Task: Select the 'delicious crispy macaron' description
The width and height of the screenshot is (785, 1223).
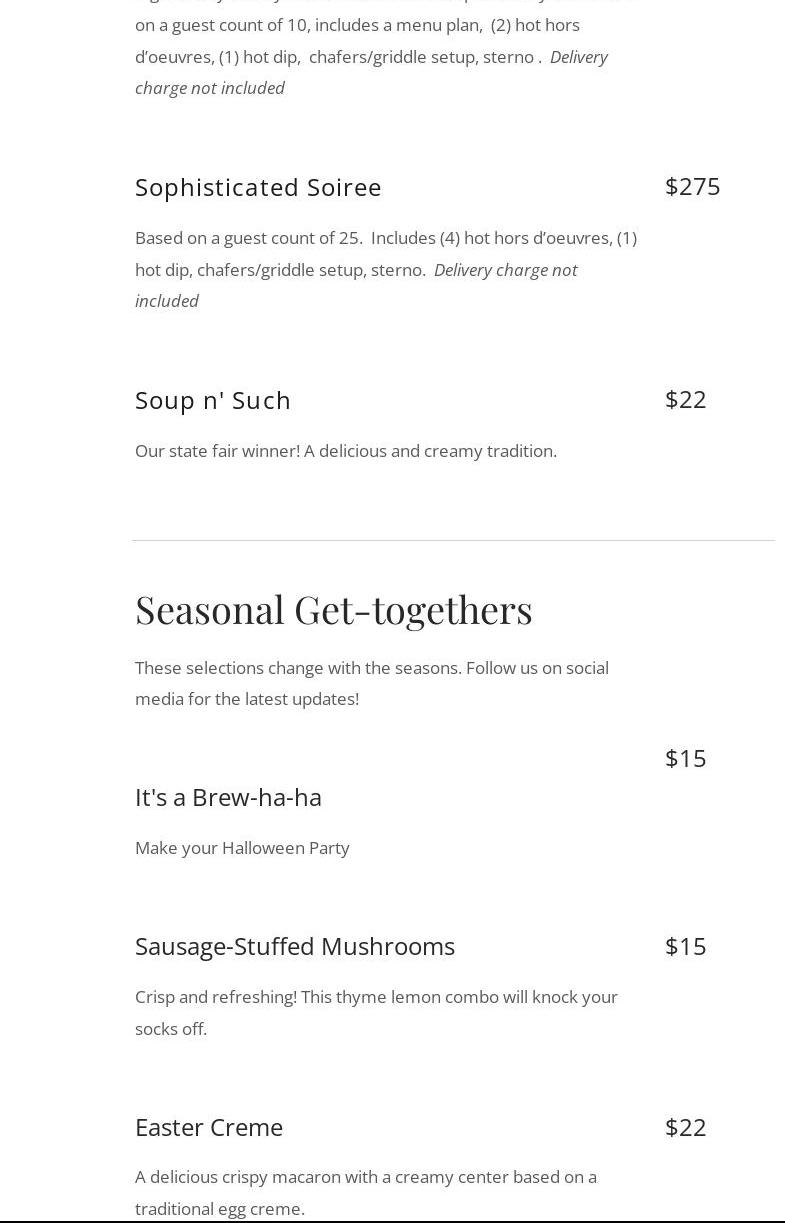Action: pyautogui.click(x=365, y=1192)
